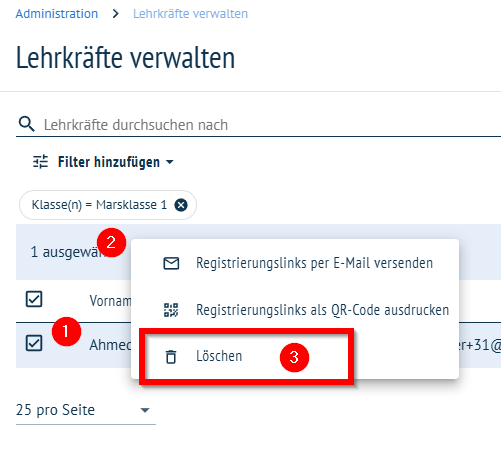This screenshot has height=449, width=501.
Task: Click the red step marker number 2
Action: (x=111, y=242)
